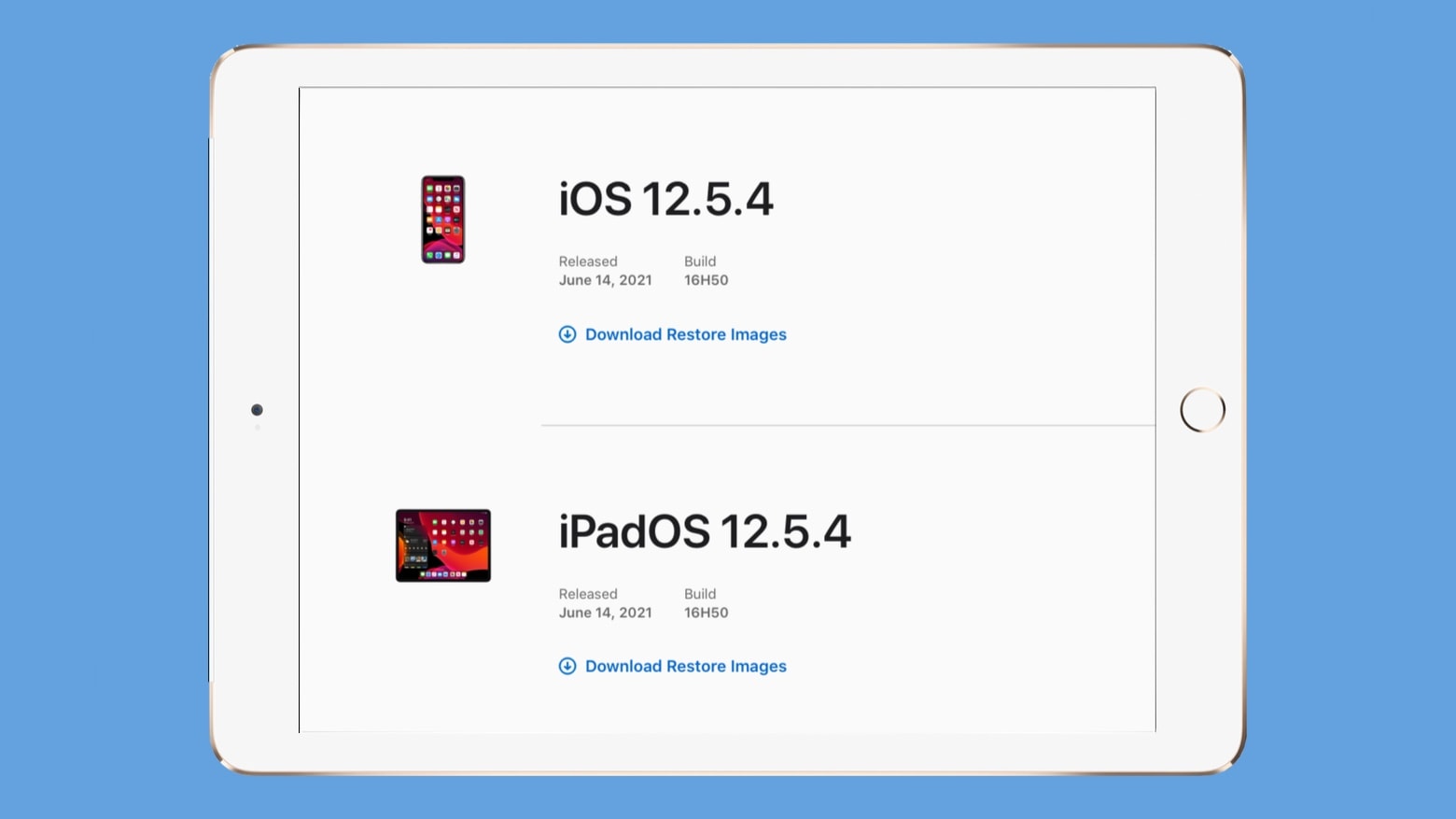
Task: Click the Released column header in the iOS section
Action: pos(588,261)
